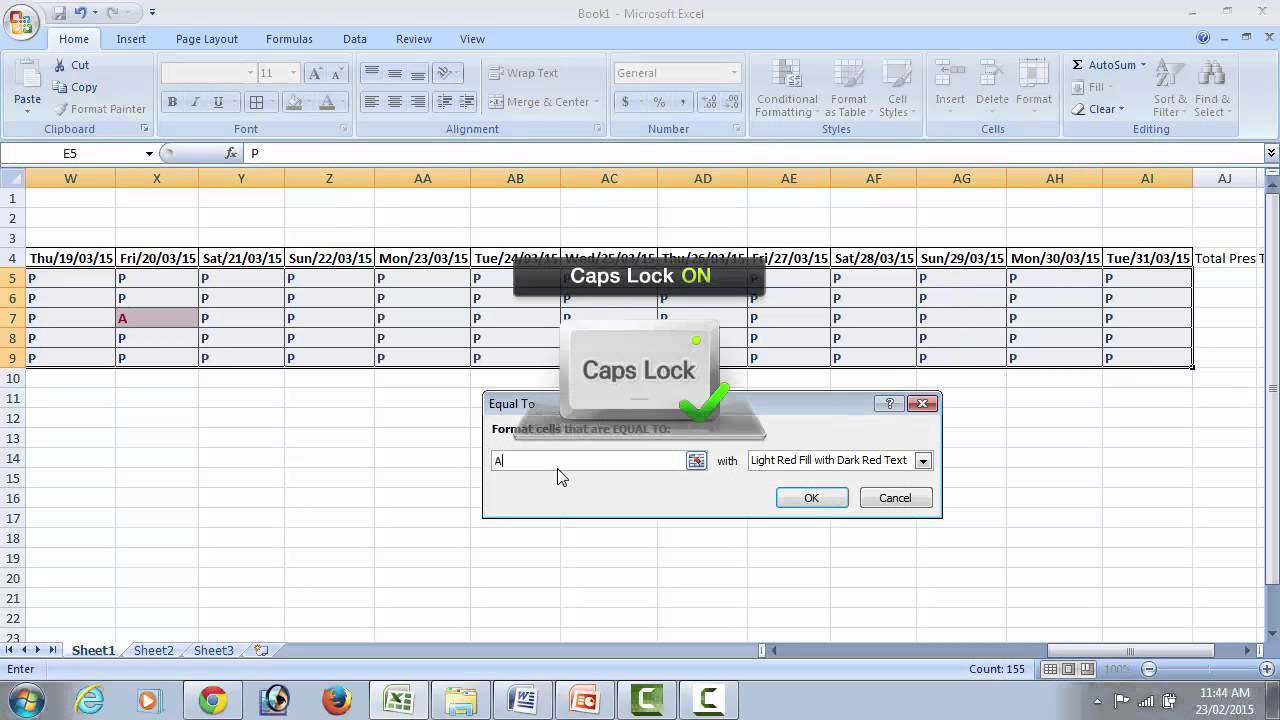Open Cell Styles gallery
Screen dimensions: 1280x720
(897, 88)
